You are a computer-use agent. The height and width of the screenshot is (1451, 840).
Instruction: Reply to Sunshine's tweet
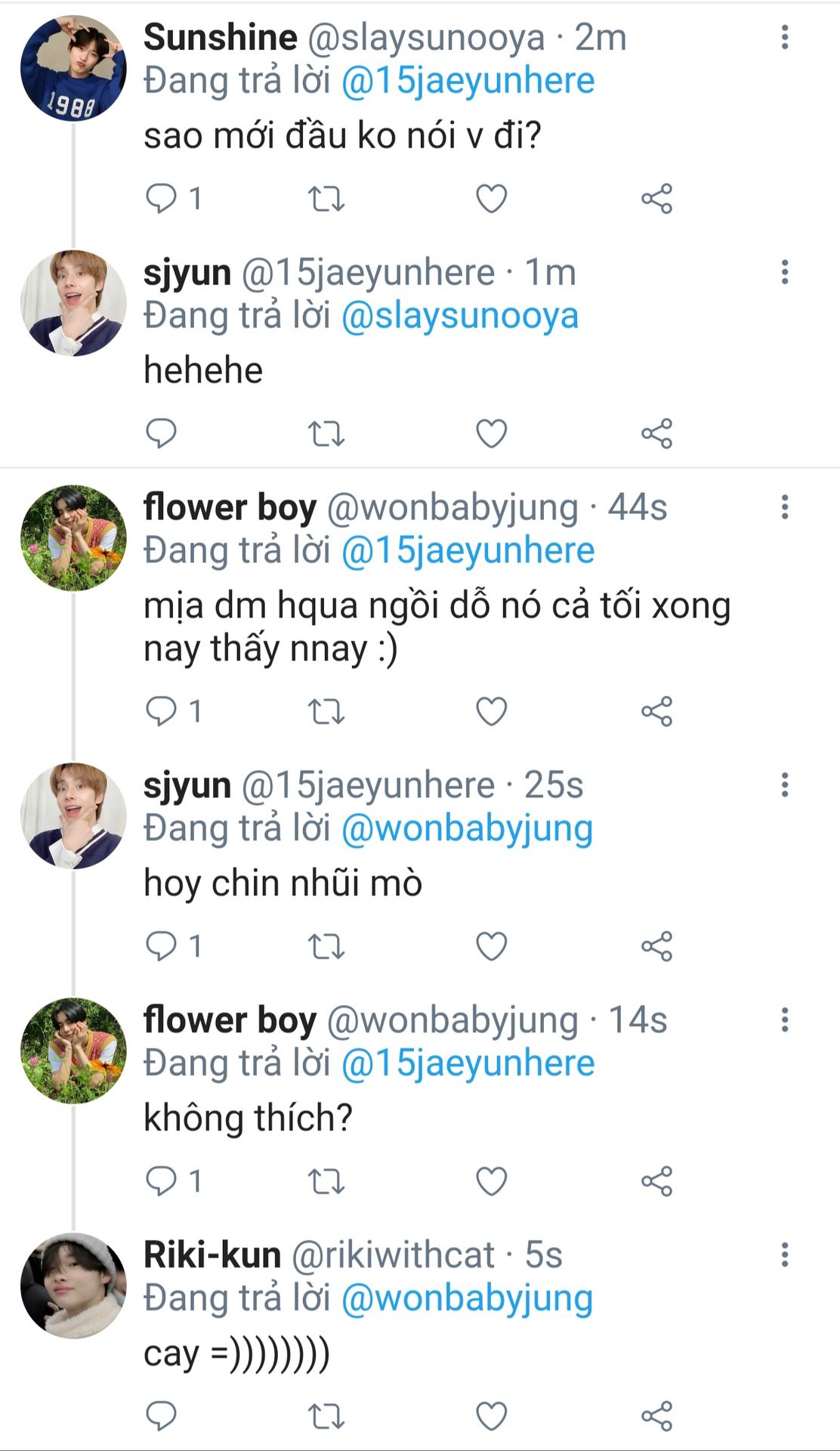click(161, 199)
